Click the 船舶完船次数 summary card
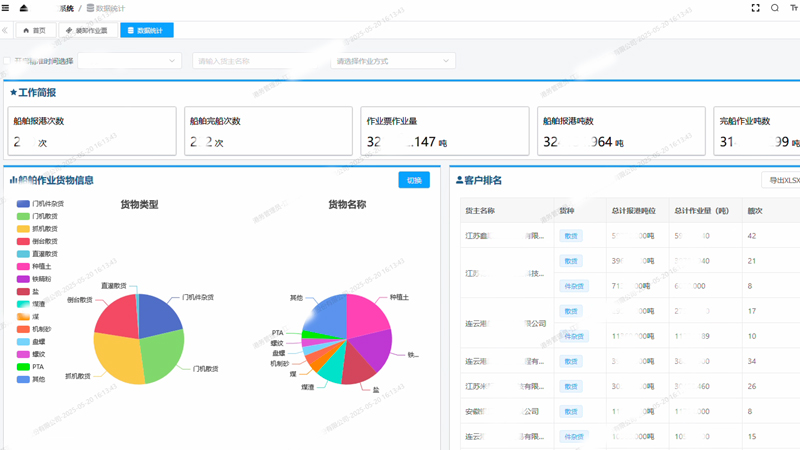 [268, 131]
